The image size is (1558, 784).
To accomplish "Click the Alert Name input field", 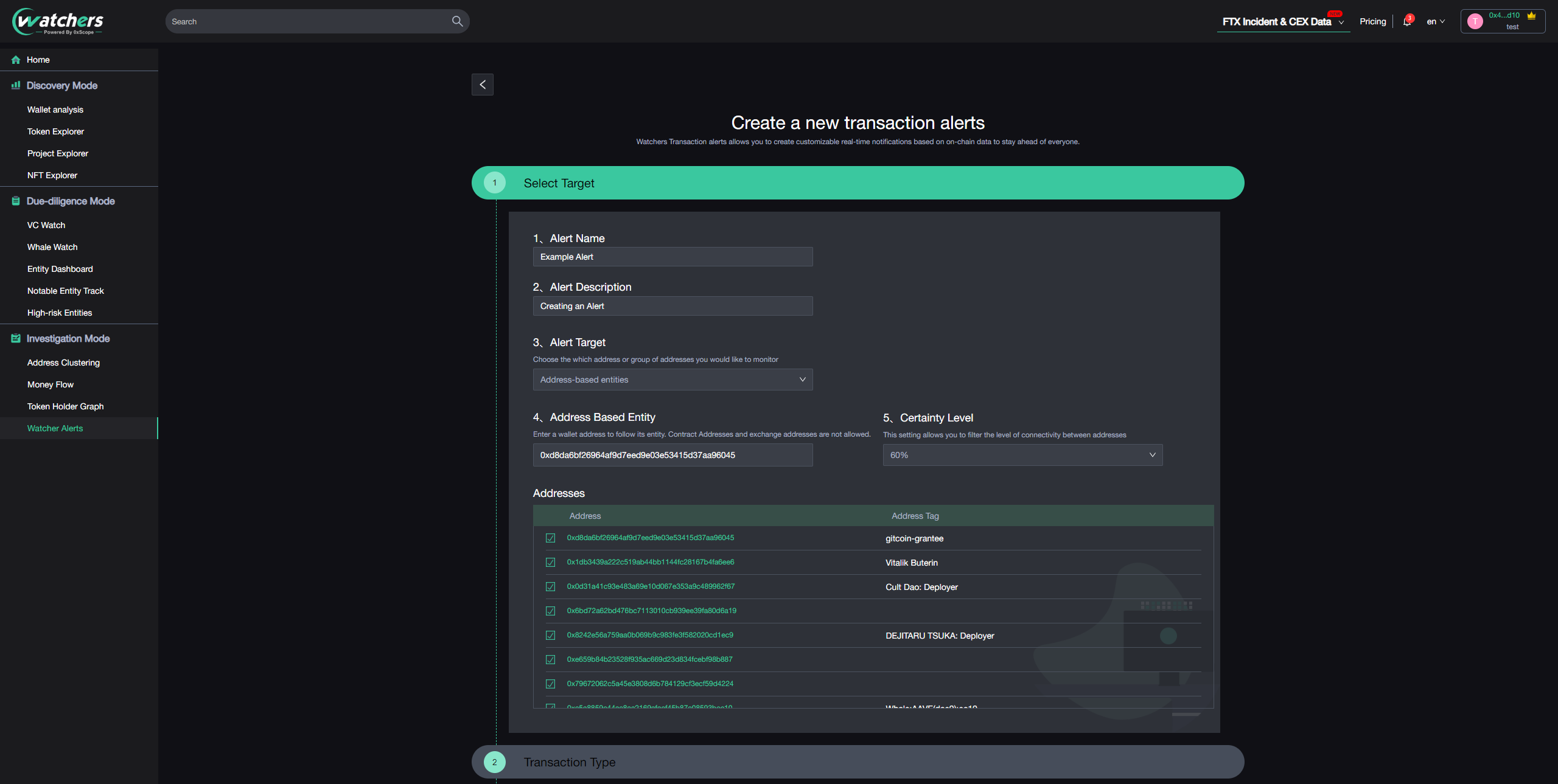I will (x=672, y=257).
